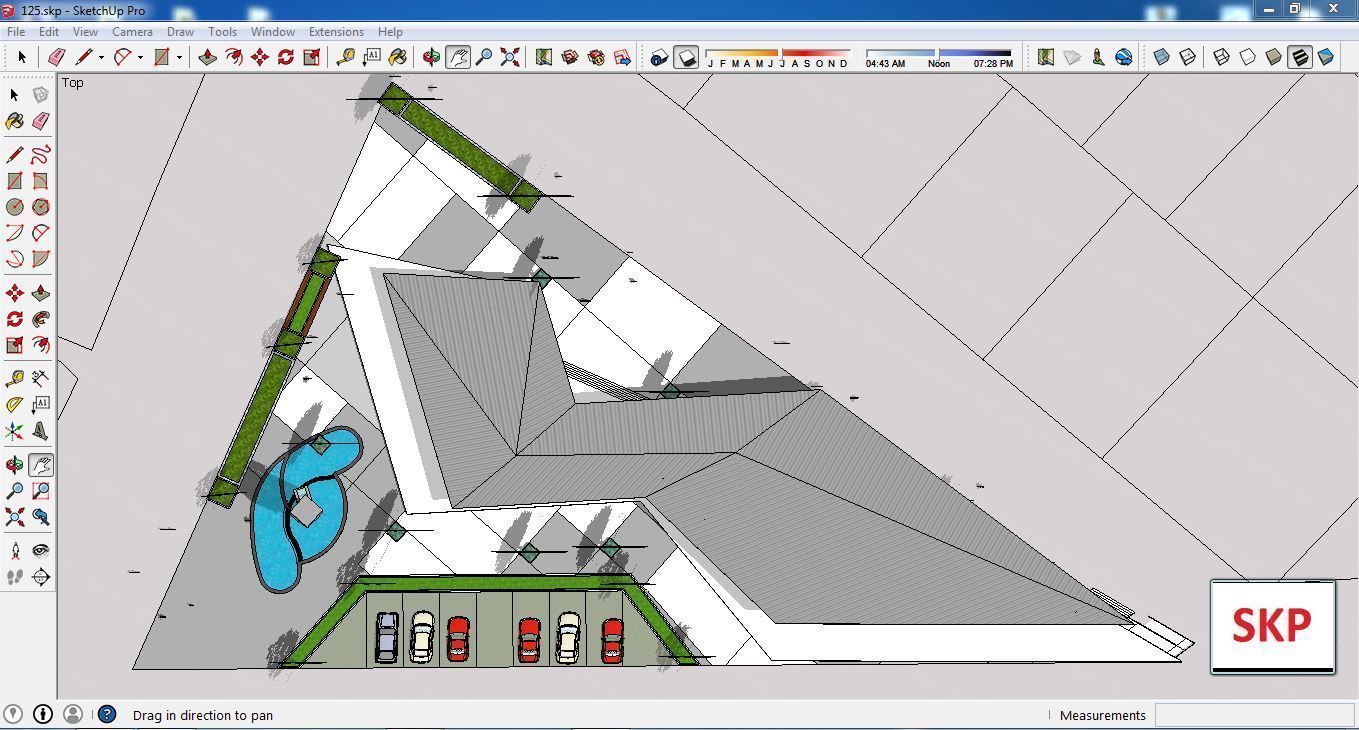The image size is (1359, 730).
Task: Click the SKP thumbnail badge
Action: coord(1272,626)
